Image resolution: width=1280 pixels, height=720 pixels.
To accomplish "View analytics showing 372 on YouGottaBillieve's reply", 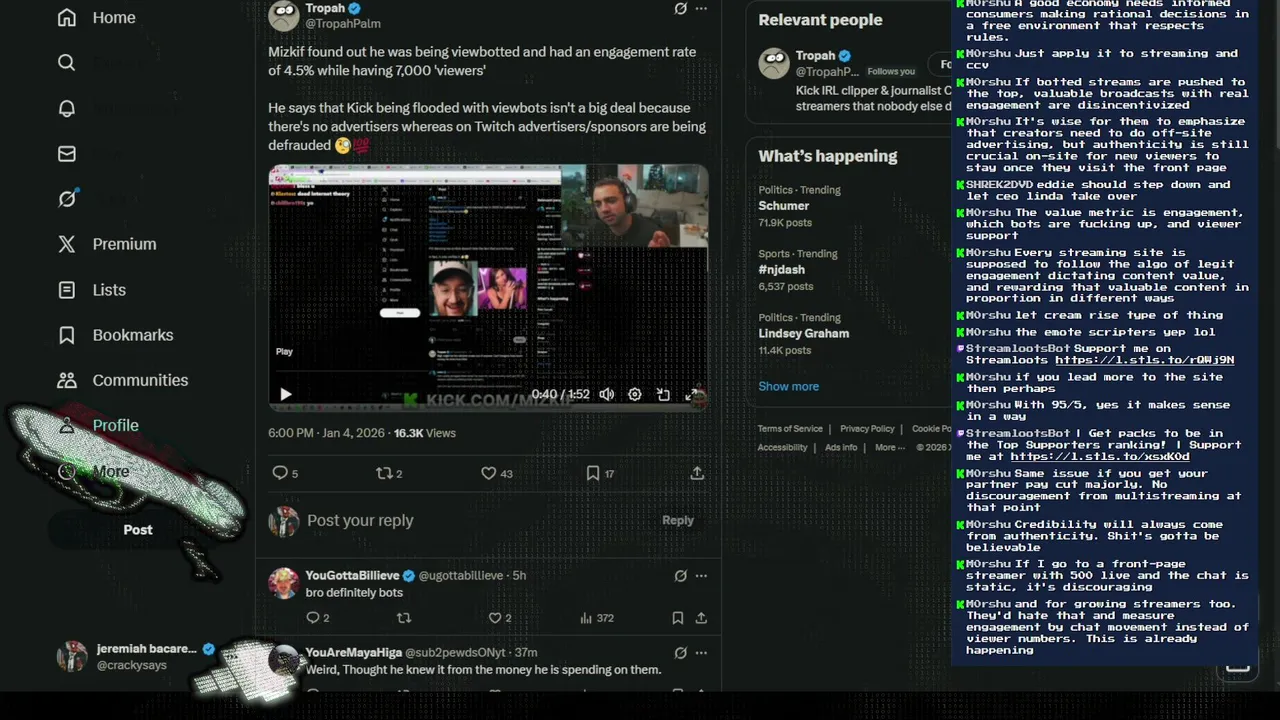I will tap(597, 618).
